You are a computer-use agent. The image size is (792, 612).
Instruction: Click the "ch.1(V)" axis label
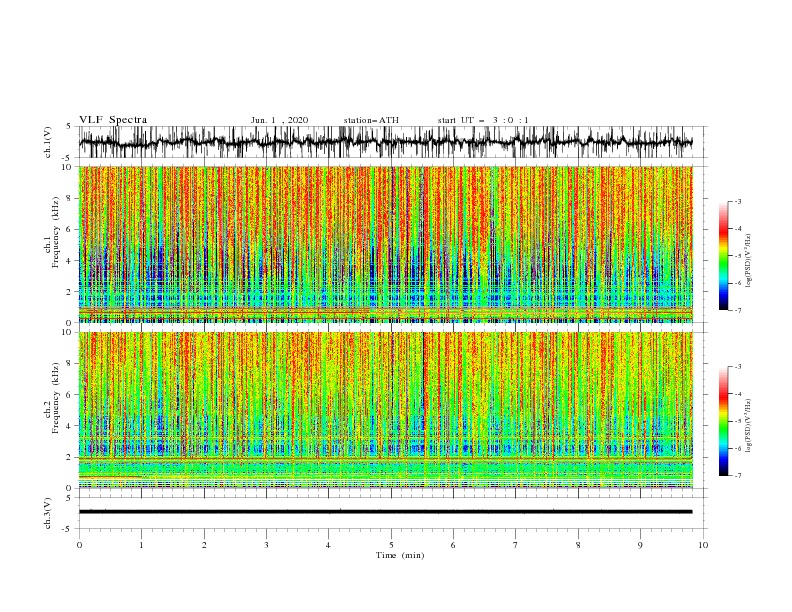(x=48, y=142)
